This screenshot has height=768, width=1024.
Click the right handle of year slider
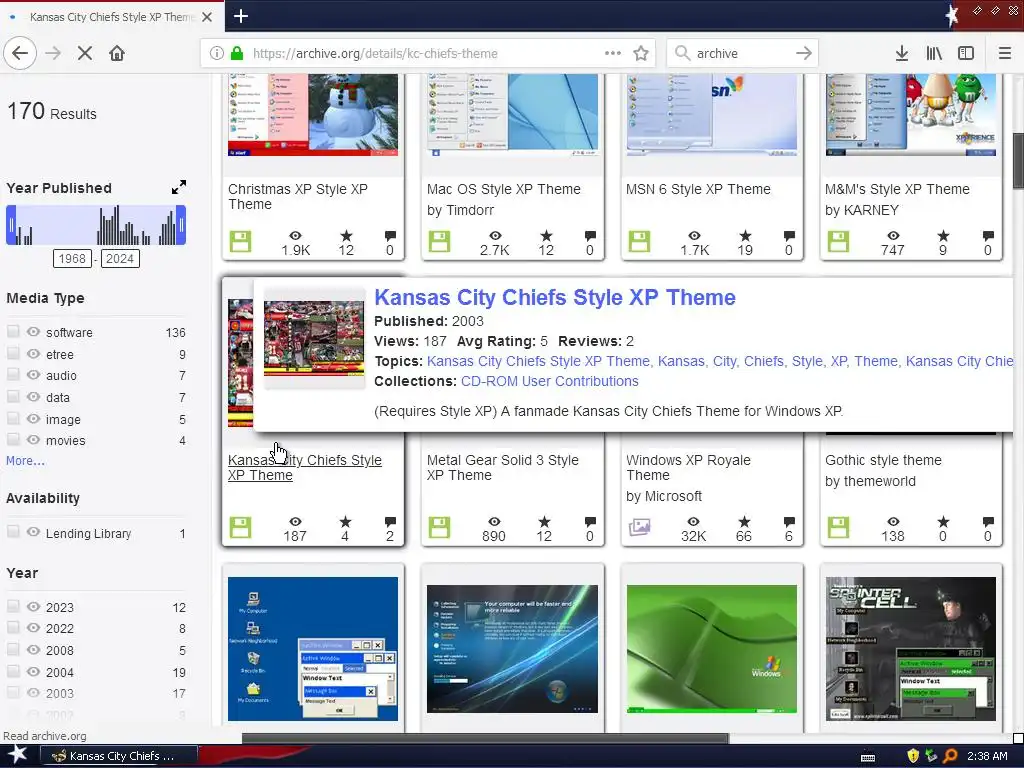[x=181, y=225]
